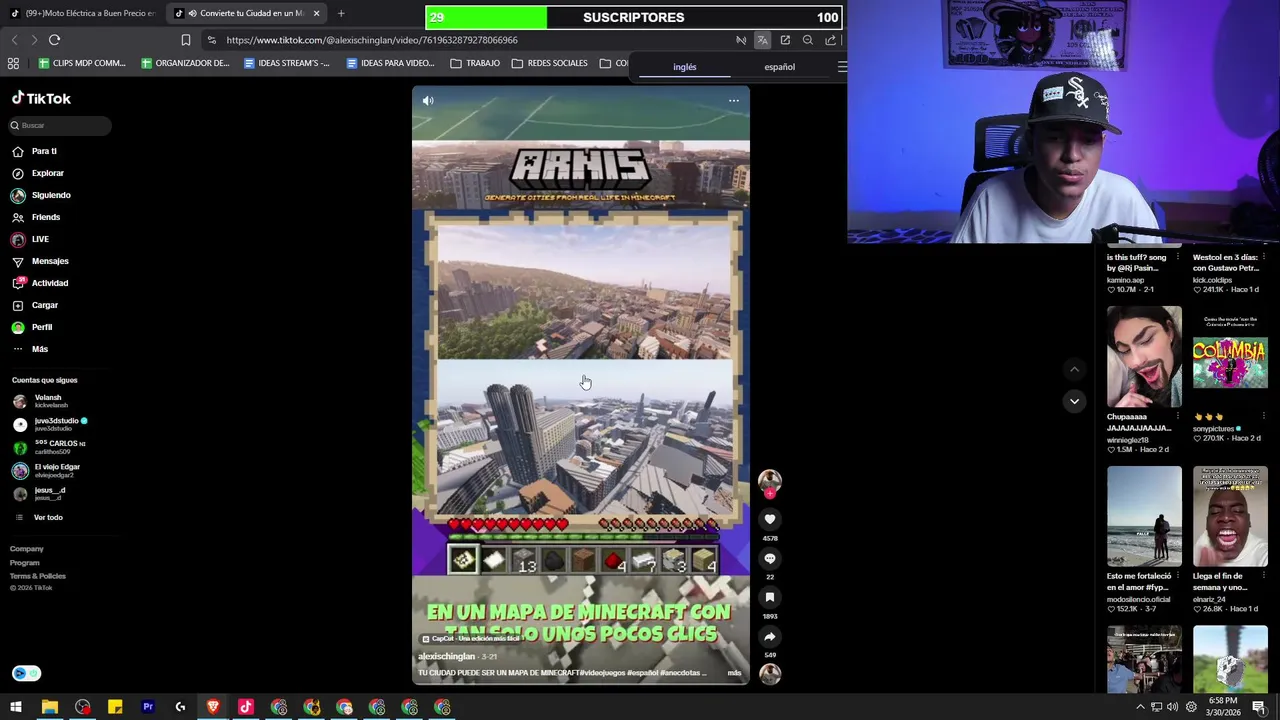
Task: Open alexischinglan creator name on video
Action: click(x=446, y=657)
